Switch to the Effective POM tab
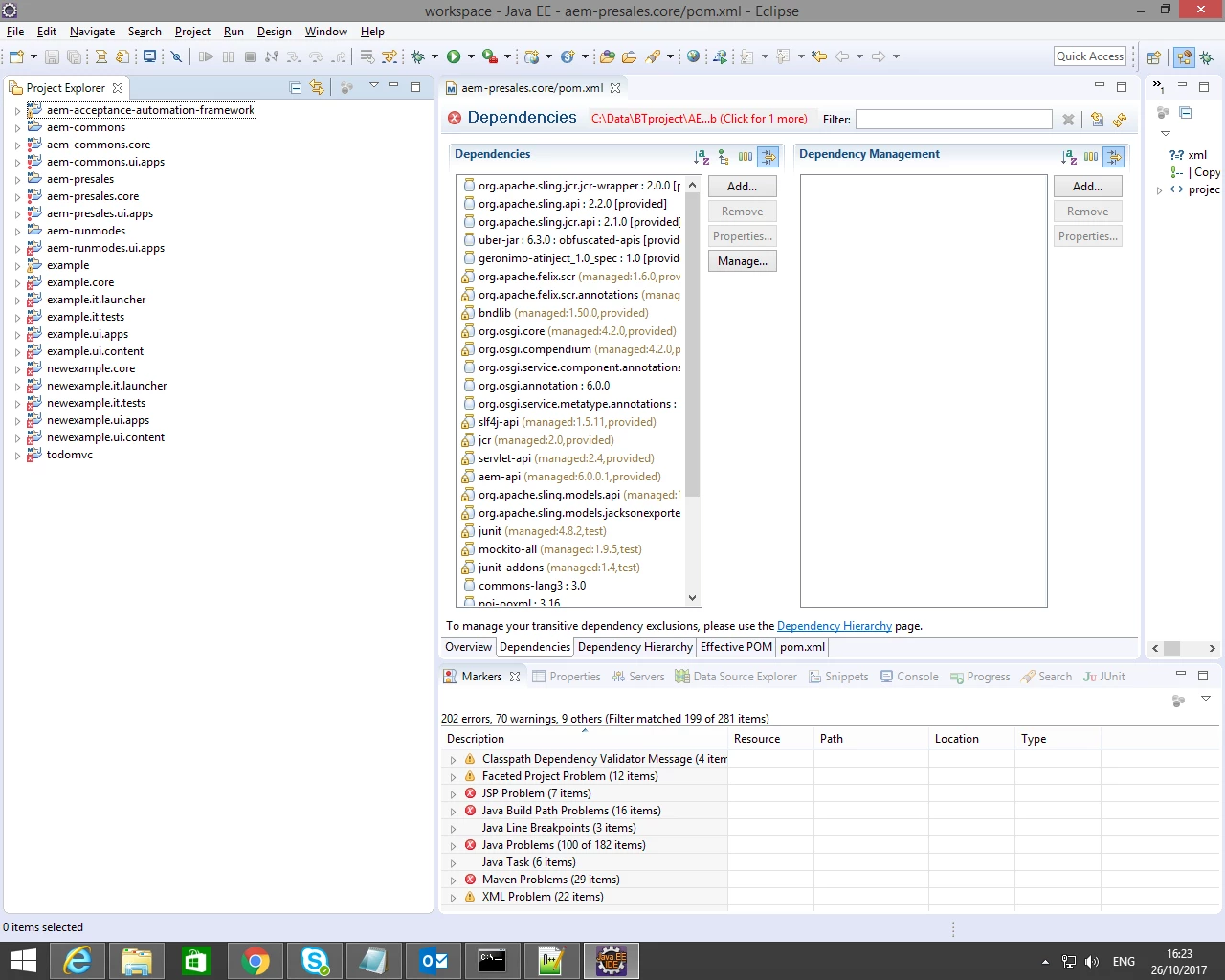 click(x=736, y=647)
